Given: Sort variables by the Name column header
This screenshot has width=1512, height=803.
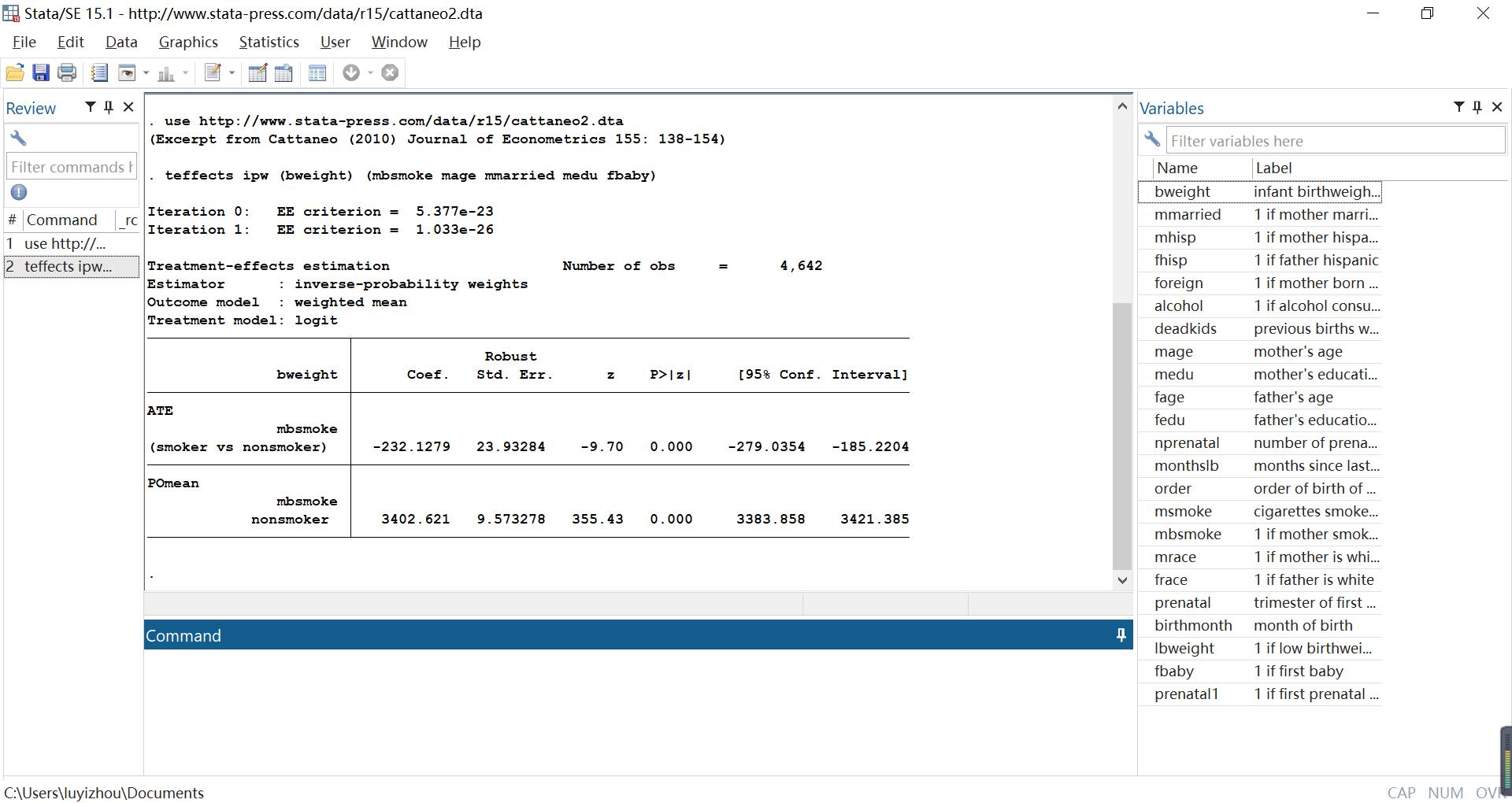Looking at the screenshot, I should tap(1203, 168).
